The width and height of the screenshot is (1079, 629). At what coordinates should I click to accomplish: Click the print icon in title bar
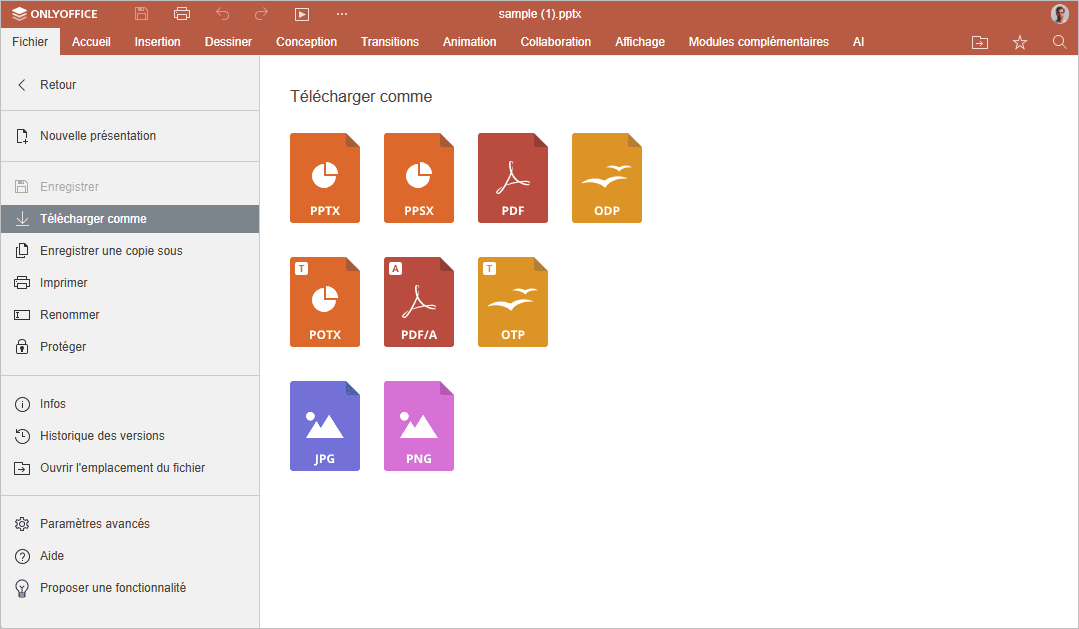(181, 14)
